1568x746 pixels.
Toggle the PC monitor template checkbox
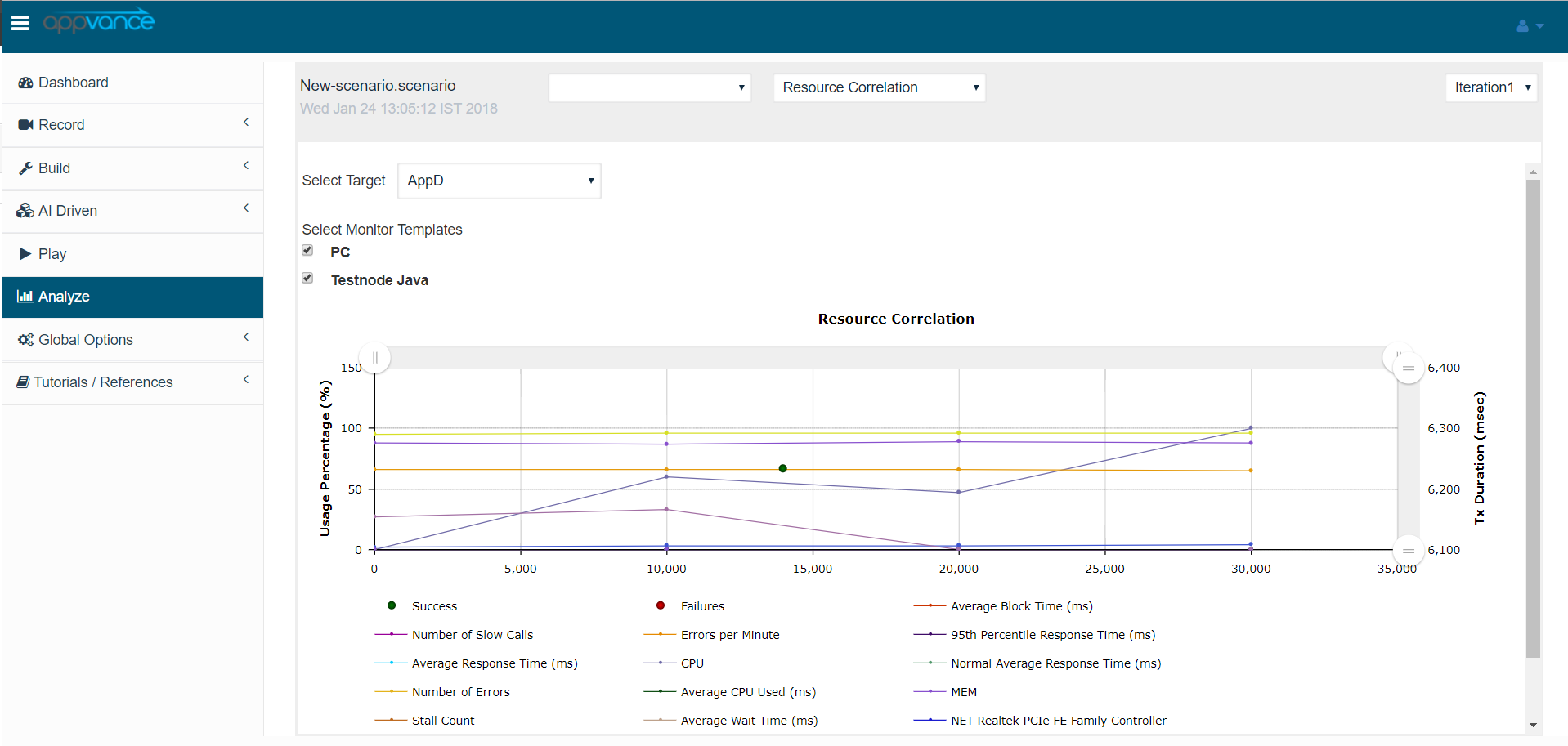tap(307, 250)
